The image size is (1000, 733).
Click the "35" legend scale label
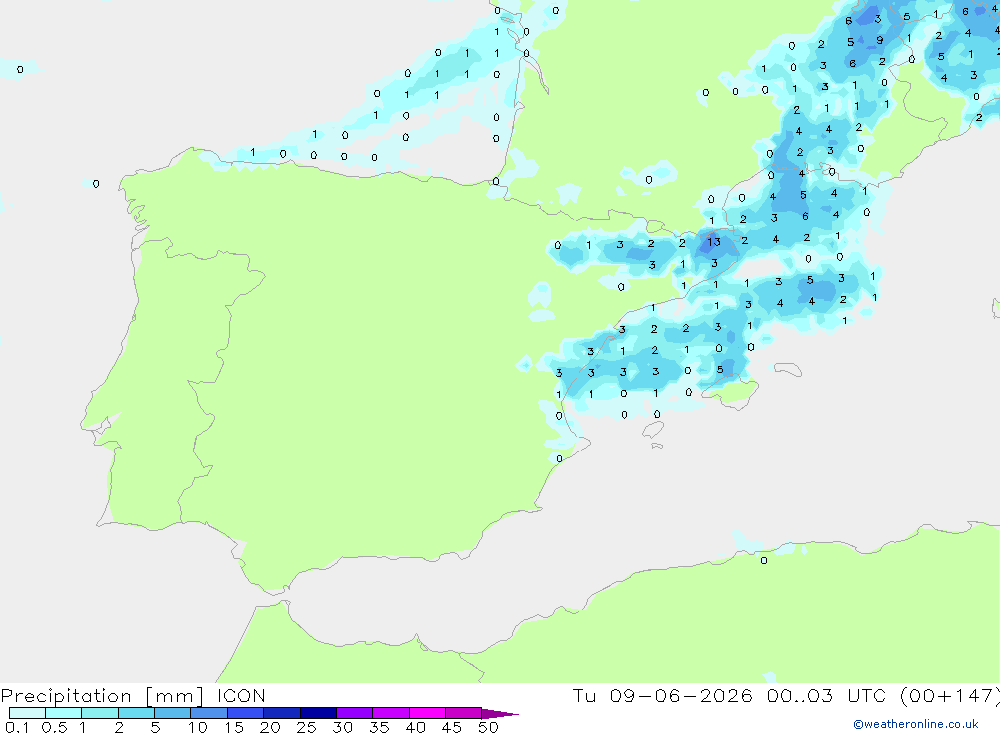point(379,727)
